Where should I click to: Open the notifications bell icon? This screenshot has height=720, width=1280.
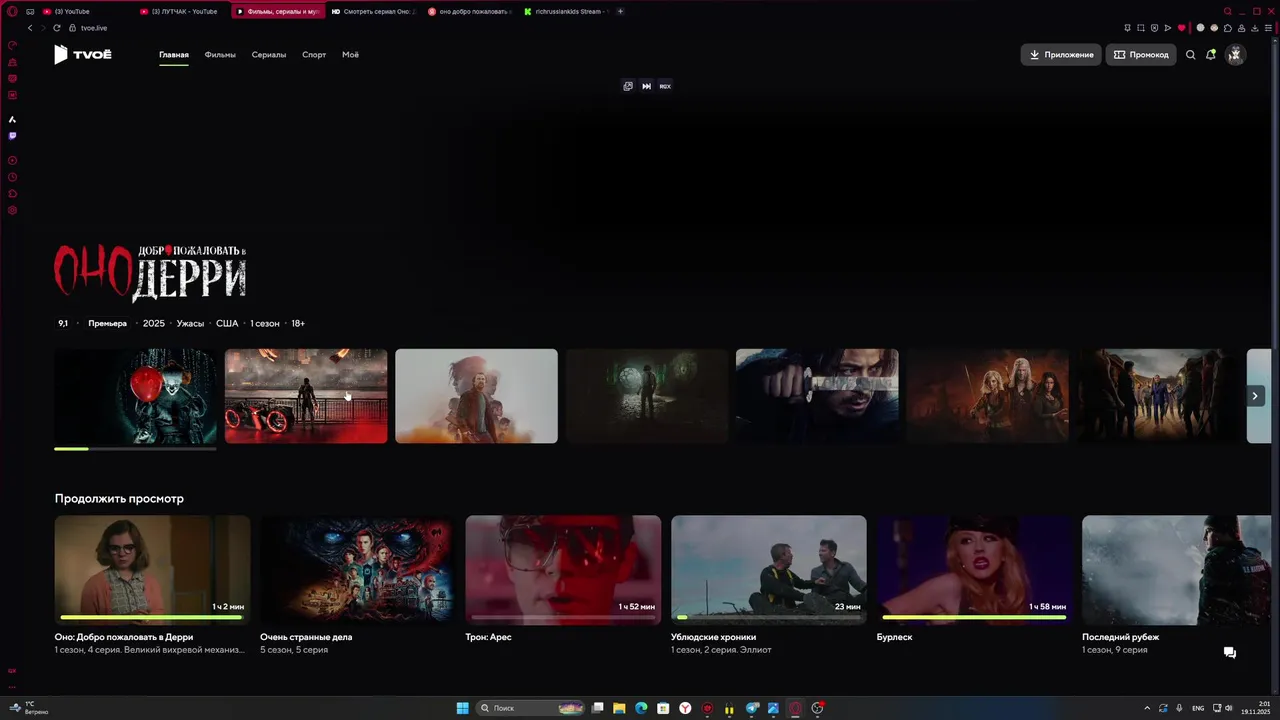point(1211,55)
